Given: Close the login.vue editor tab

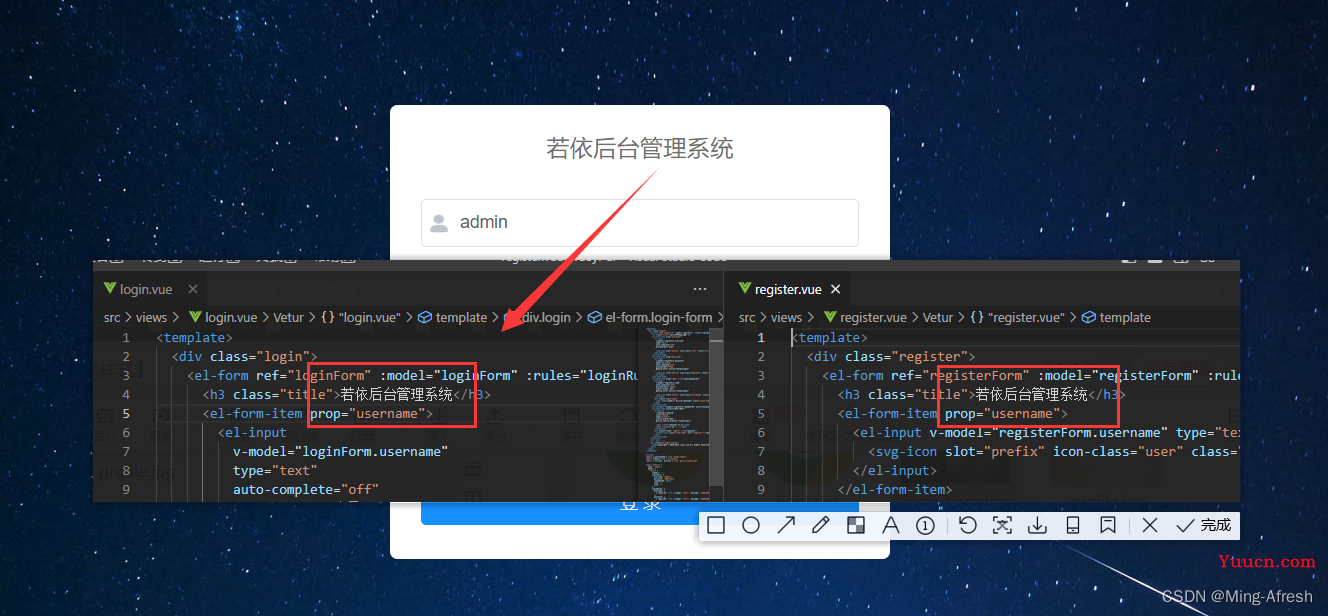Looking at the screenshot, I should point(193,289).
